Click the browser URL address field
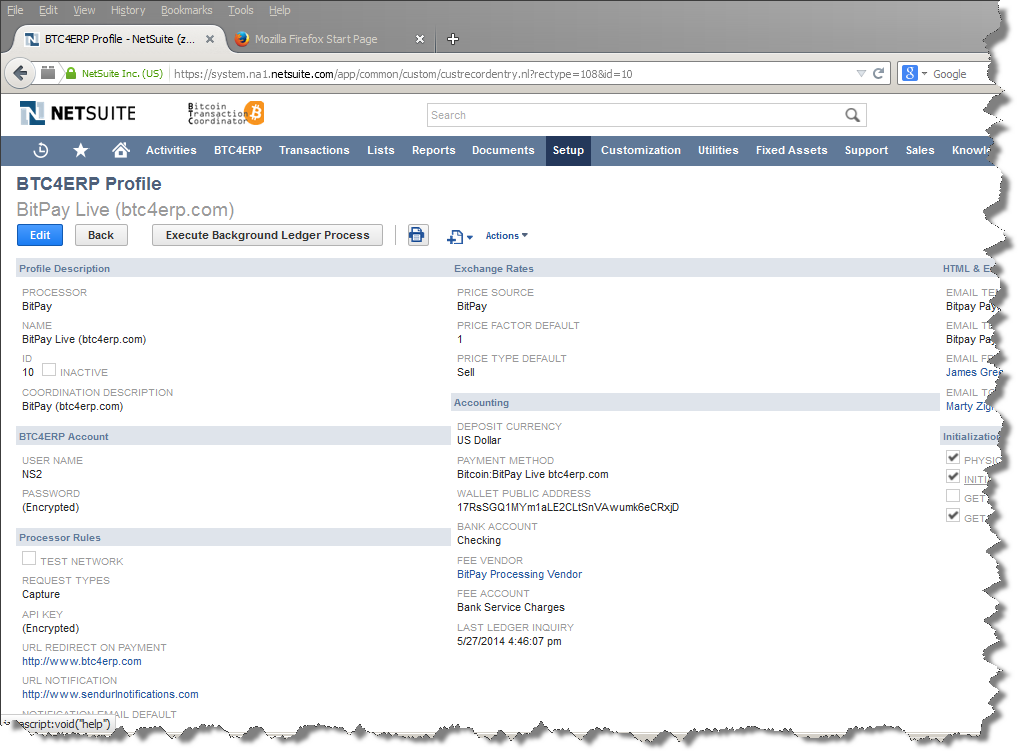This screenshot has height=751, width=1018. point(513,73)
